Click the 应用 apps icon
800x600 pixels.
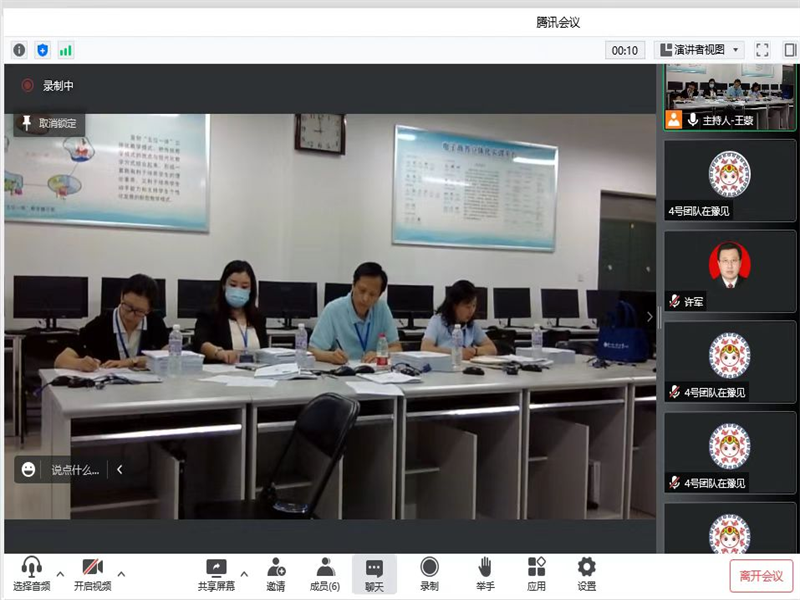pyautogui.click(x=537, y=574)
